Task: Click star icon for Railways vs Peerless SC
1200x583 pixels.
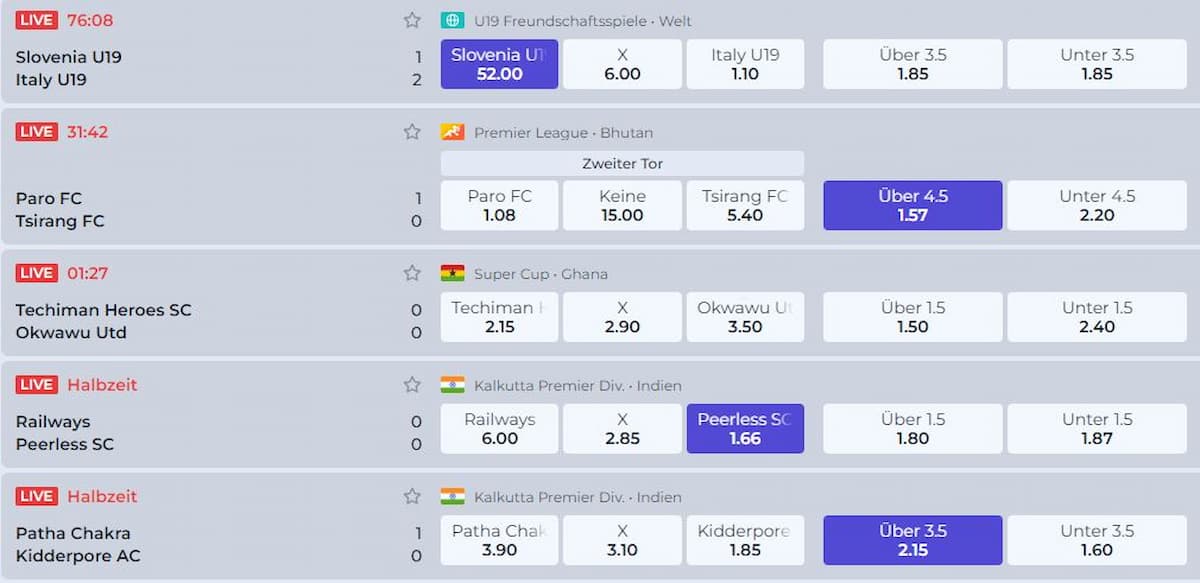Action: coord(412,385)
